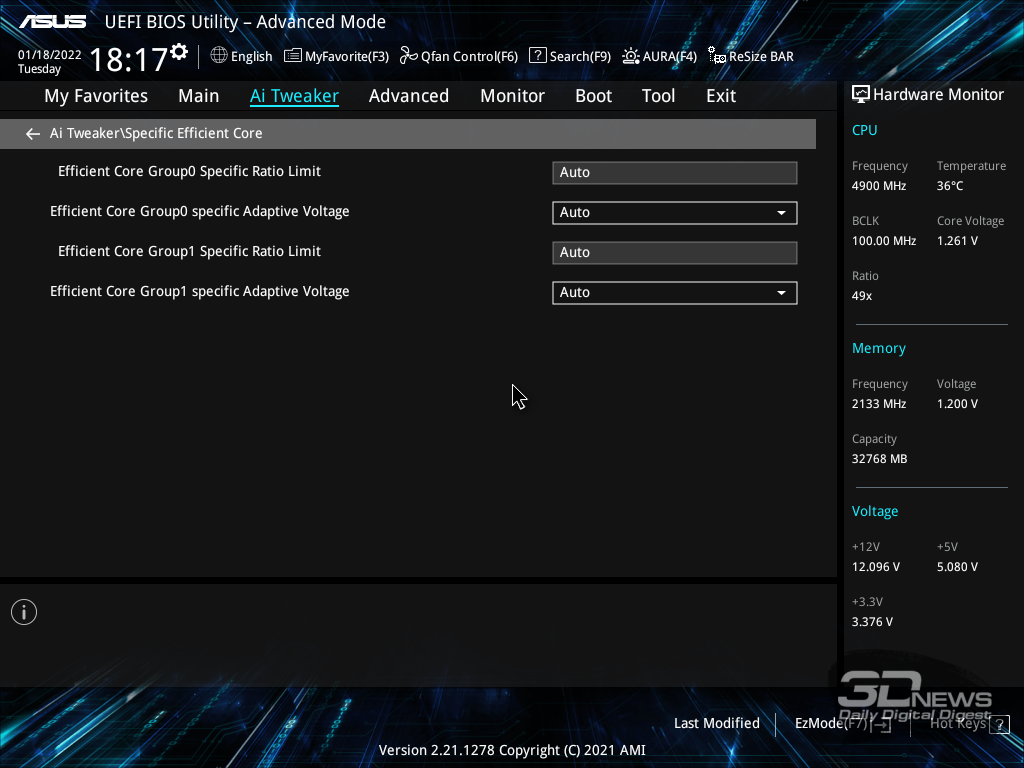Open the date/time settings gear icon
The width and height of the screenshot is (1024, 768).
(179, 52)
